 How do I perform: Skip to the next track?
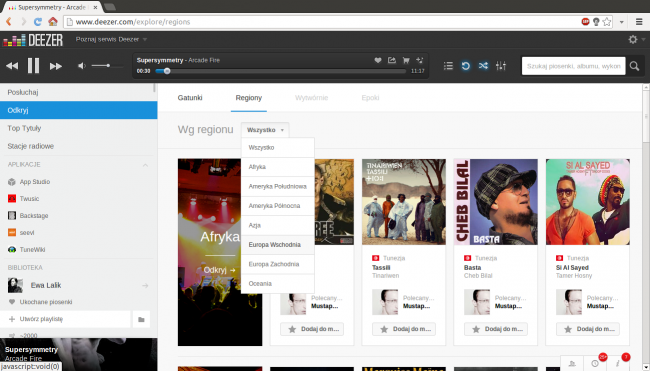point(56,66)
